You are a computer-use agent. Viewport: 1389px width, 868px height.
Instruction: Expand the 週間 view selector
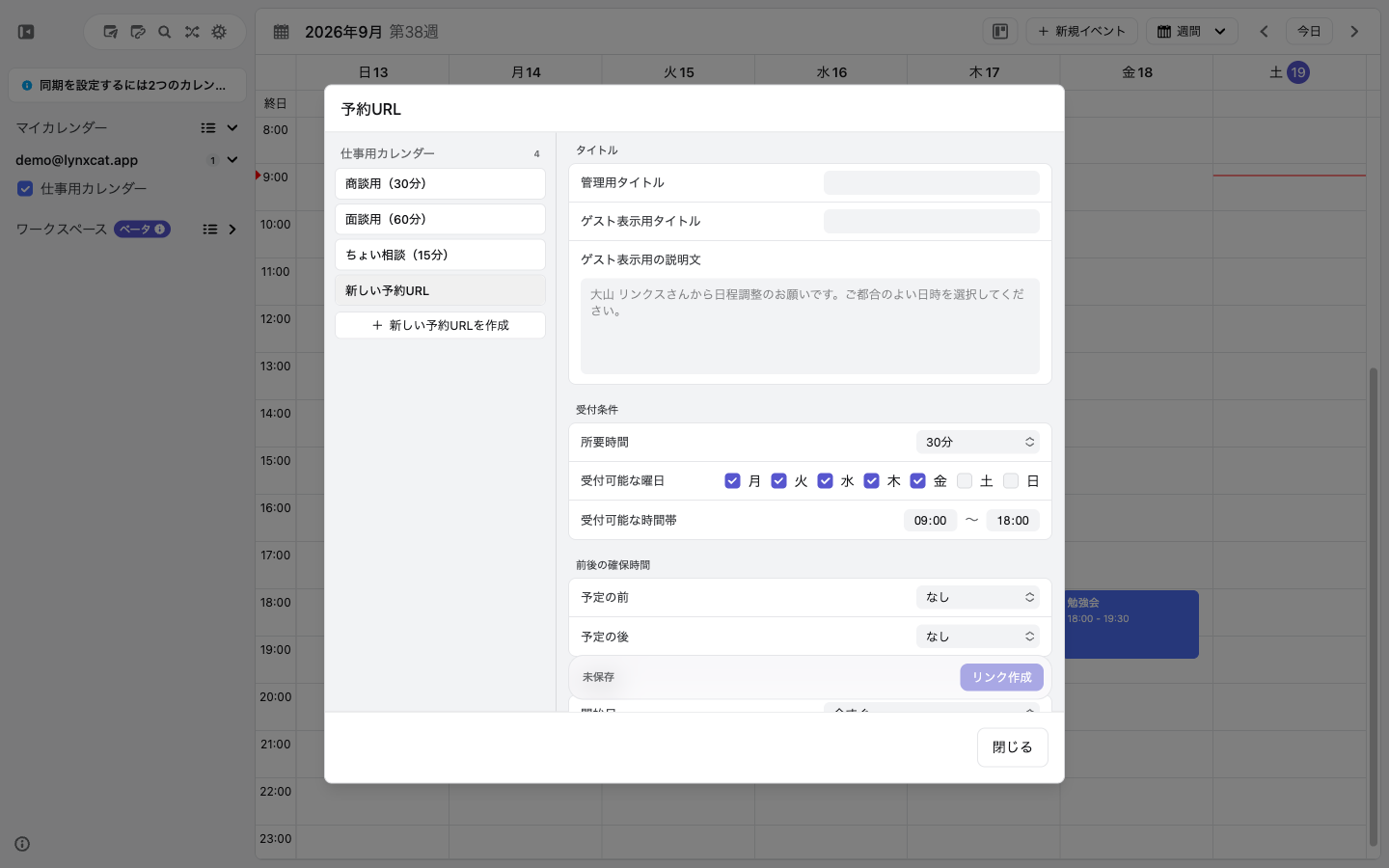tap(1191, 32)
